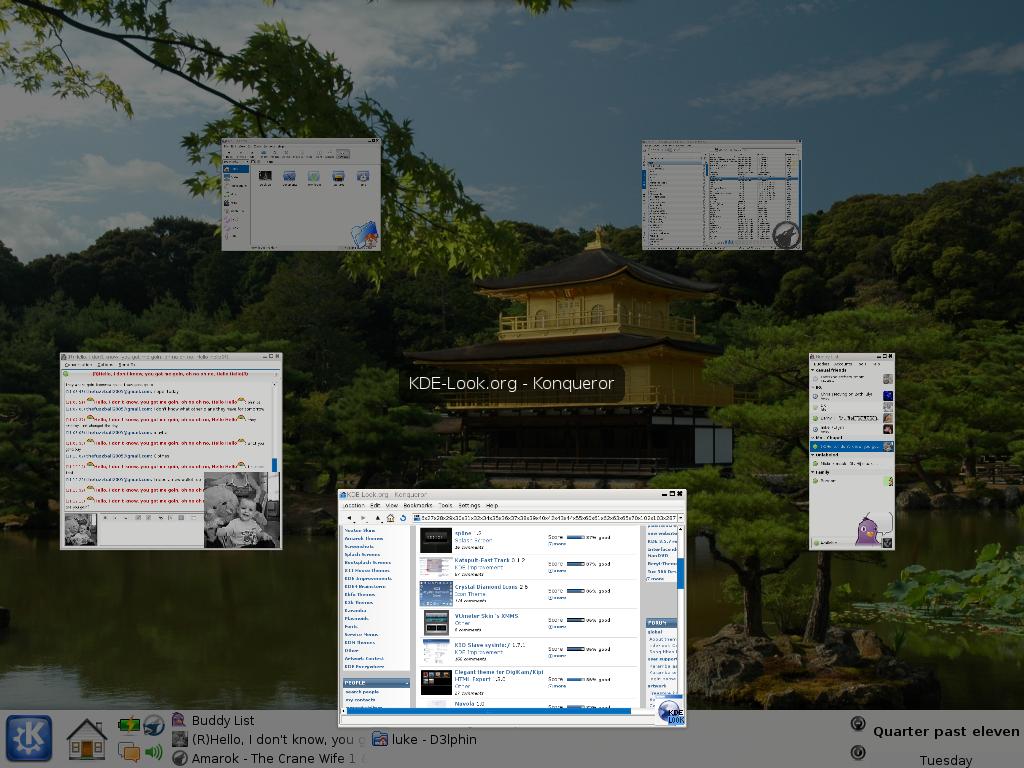Viewport: 1024px width, 768px height.
Task: Open Splash Screens category link
Action: (x=362, y=554)
